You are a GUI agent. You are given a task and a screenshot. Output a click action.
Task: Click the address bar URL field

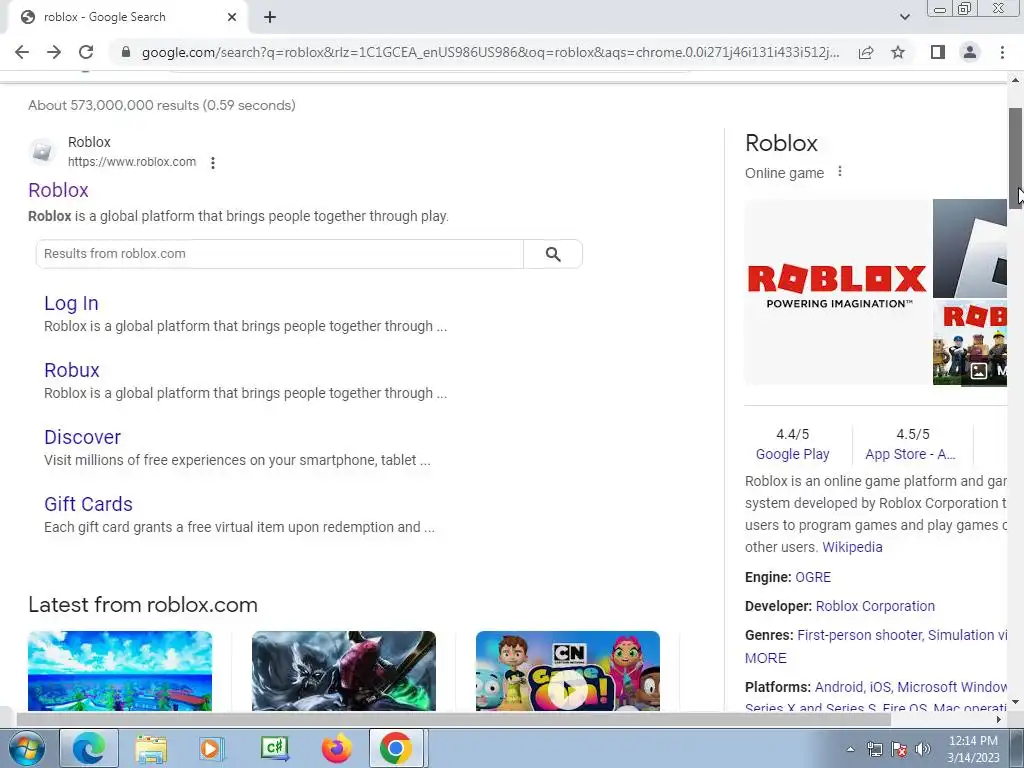(x=490, y=52)
